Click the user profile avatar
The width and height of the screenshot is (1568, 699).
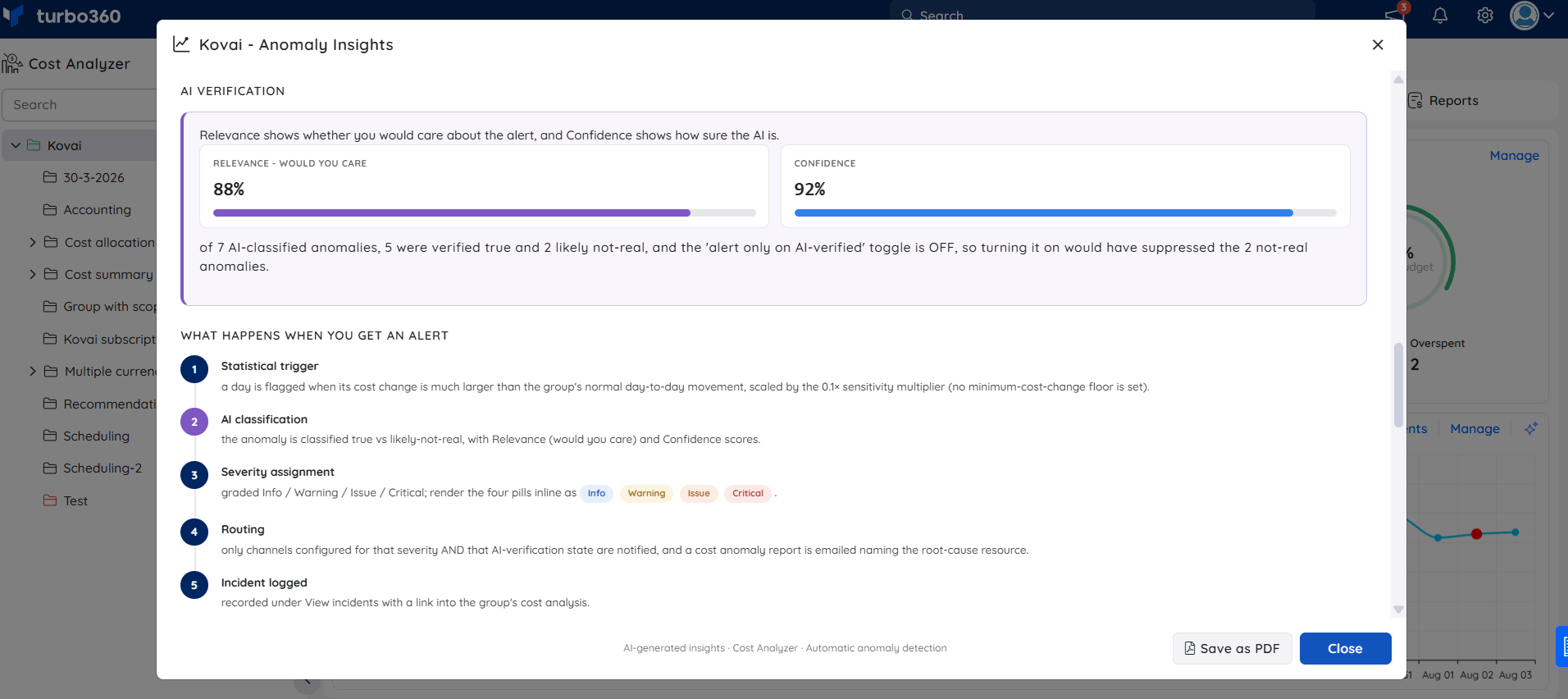click(x=1525, y=15)
